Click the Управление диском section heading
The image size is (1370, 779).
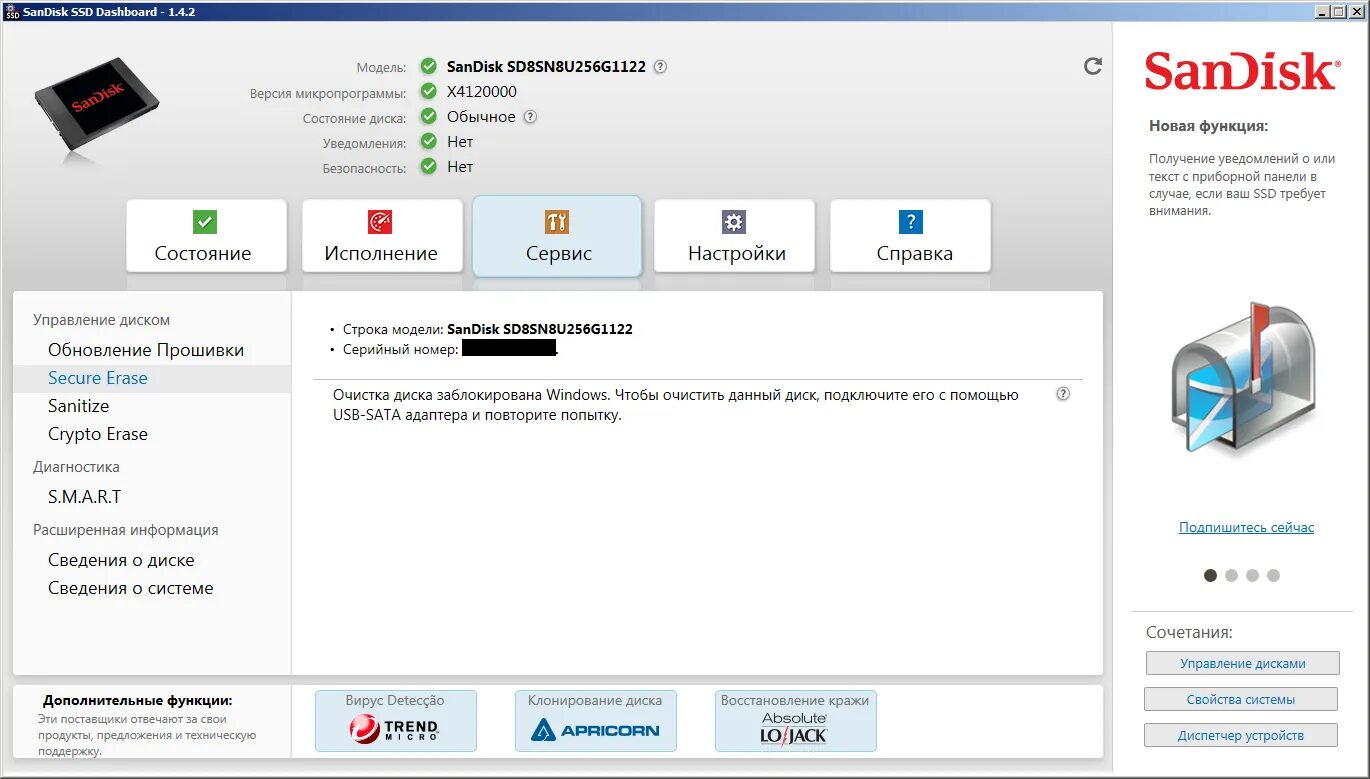[102, 320]
